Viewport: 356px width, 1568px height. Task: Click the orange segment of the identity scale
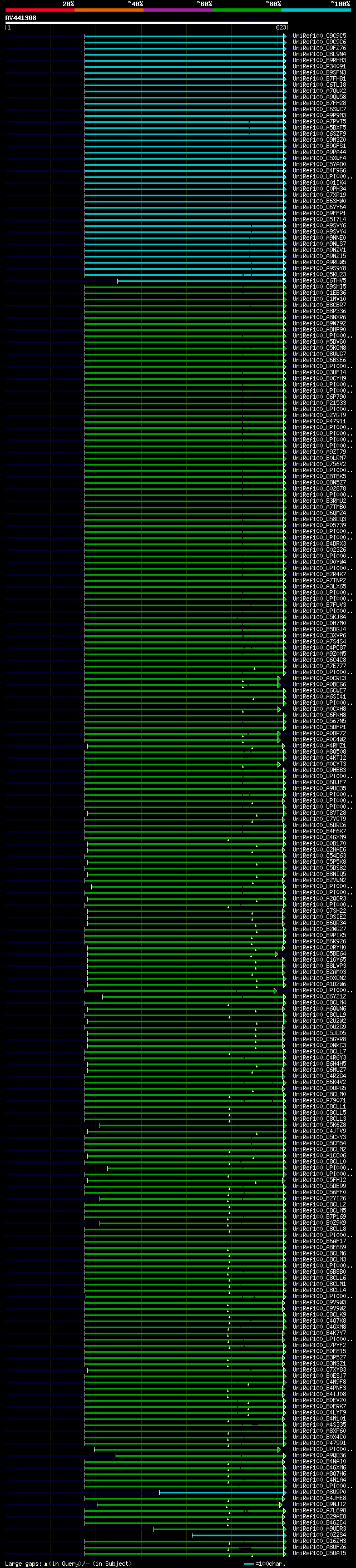tap(109, 10)
